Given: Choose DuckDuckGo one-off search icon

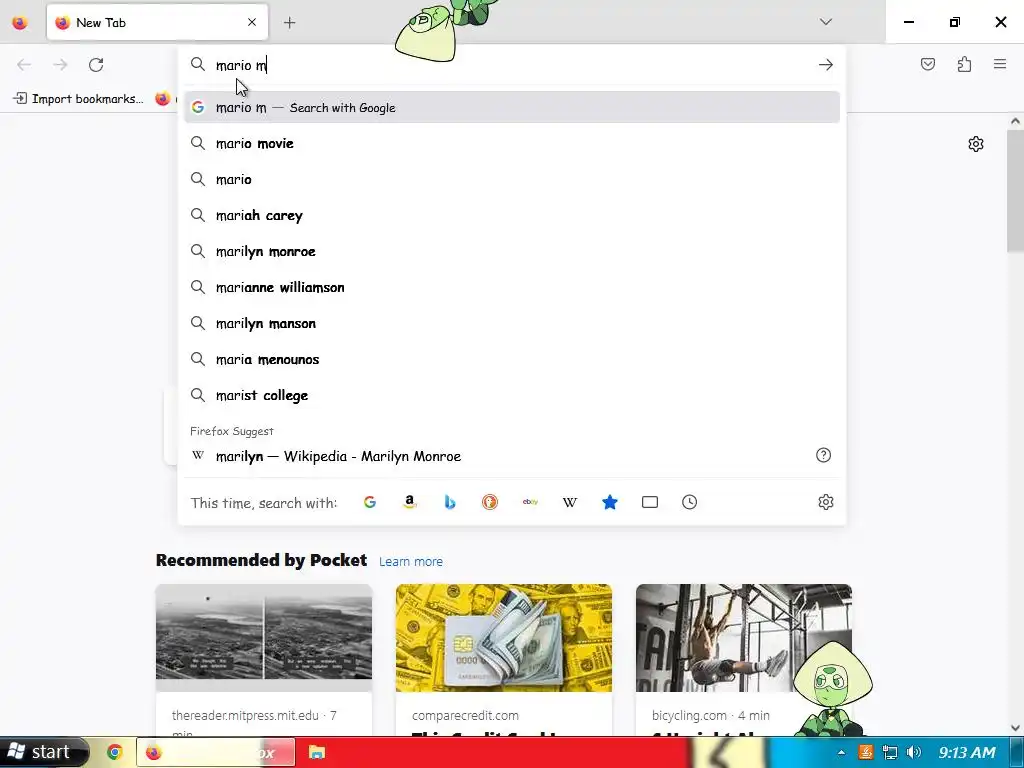Looking at the screenshot, I should (x=490, y=502).
